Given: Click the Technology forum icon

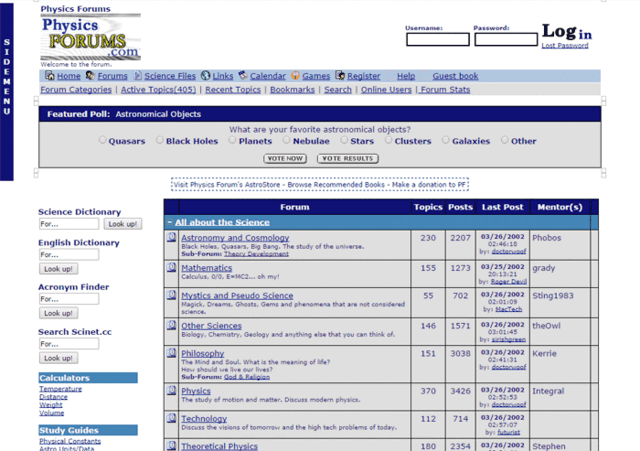Looking at the screenshot, I should point(171,418).
